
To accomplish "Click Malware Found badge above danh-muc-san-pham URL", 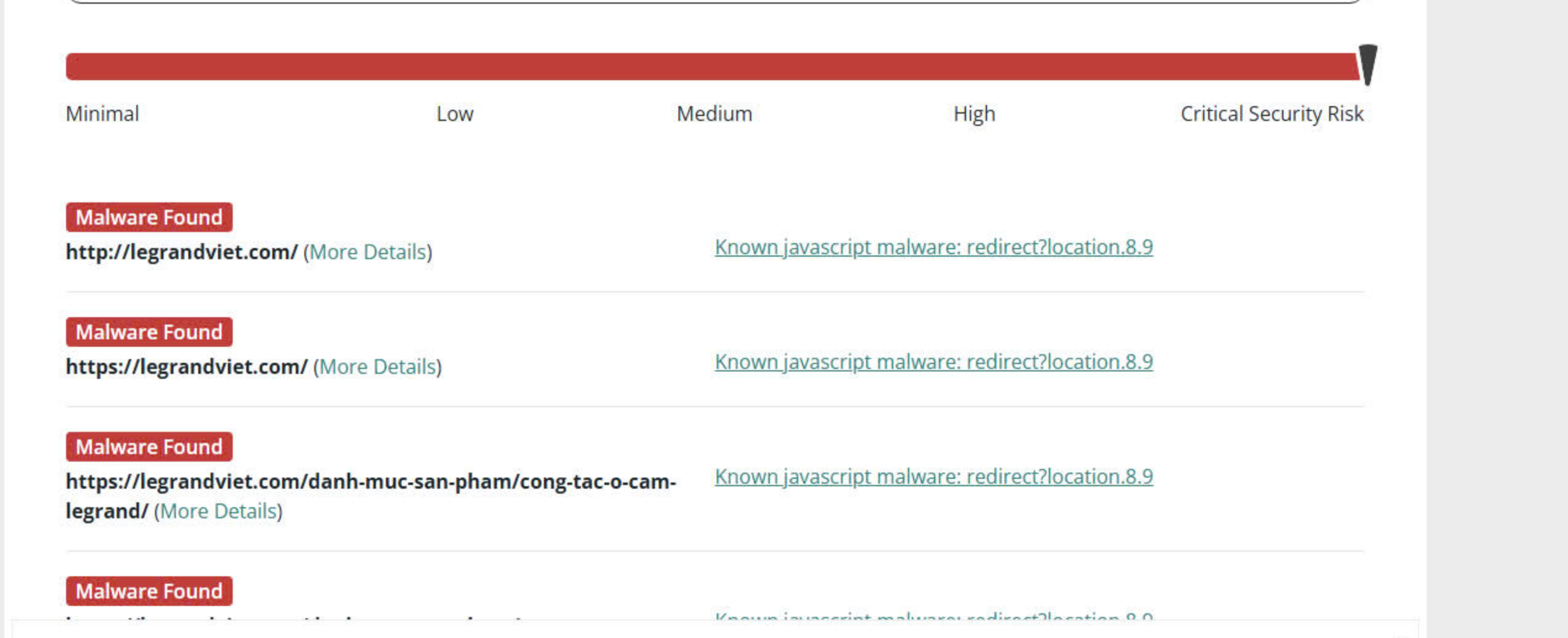I will pyautogui.click(x=149, y=447).
